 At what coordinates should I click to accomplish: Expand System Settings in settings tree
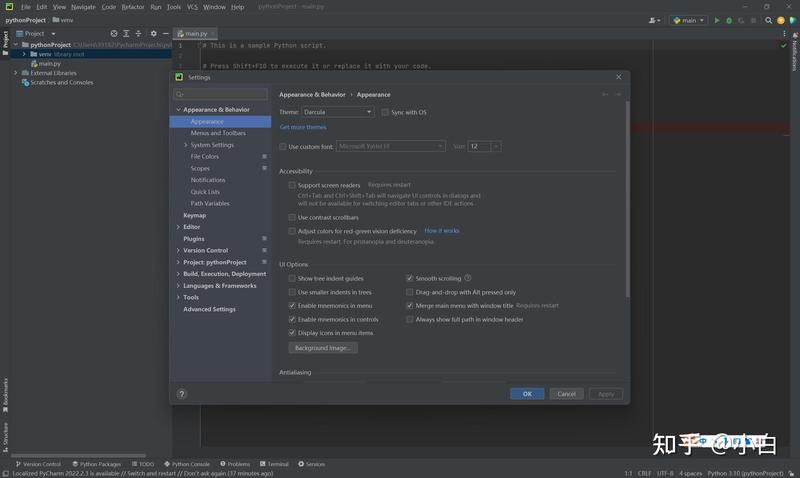[186, 145]
